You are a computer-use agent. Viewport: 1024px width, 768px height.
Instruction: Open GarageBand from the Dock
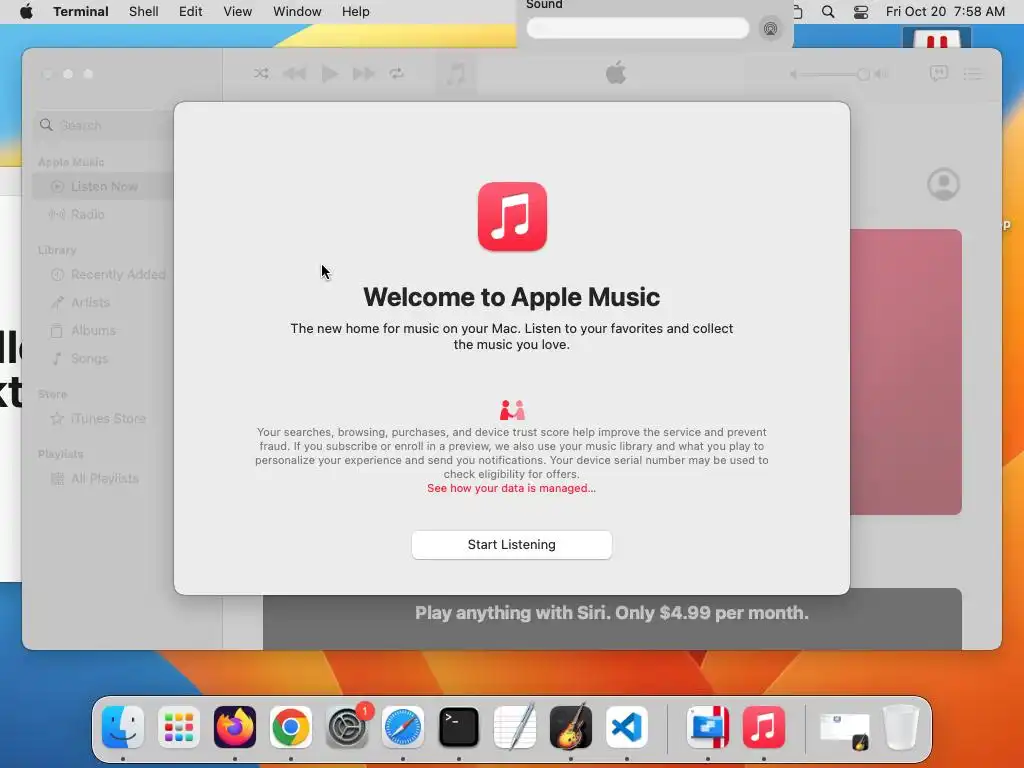[x=571, y=727]
